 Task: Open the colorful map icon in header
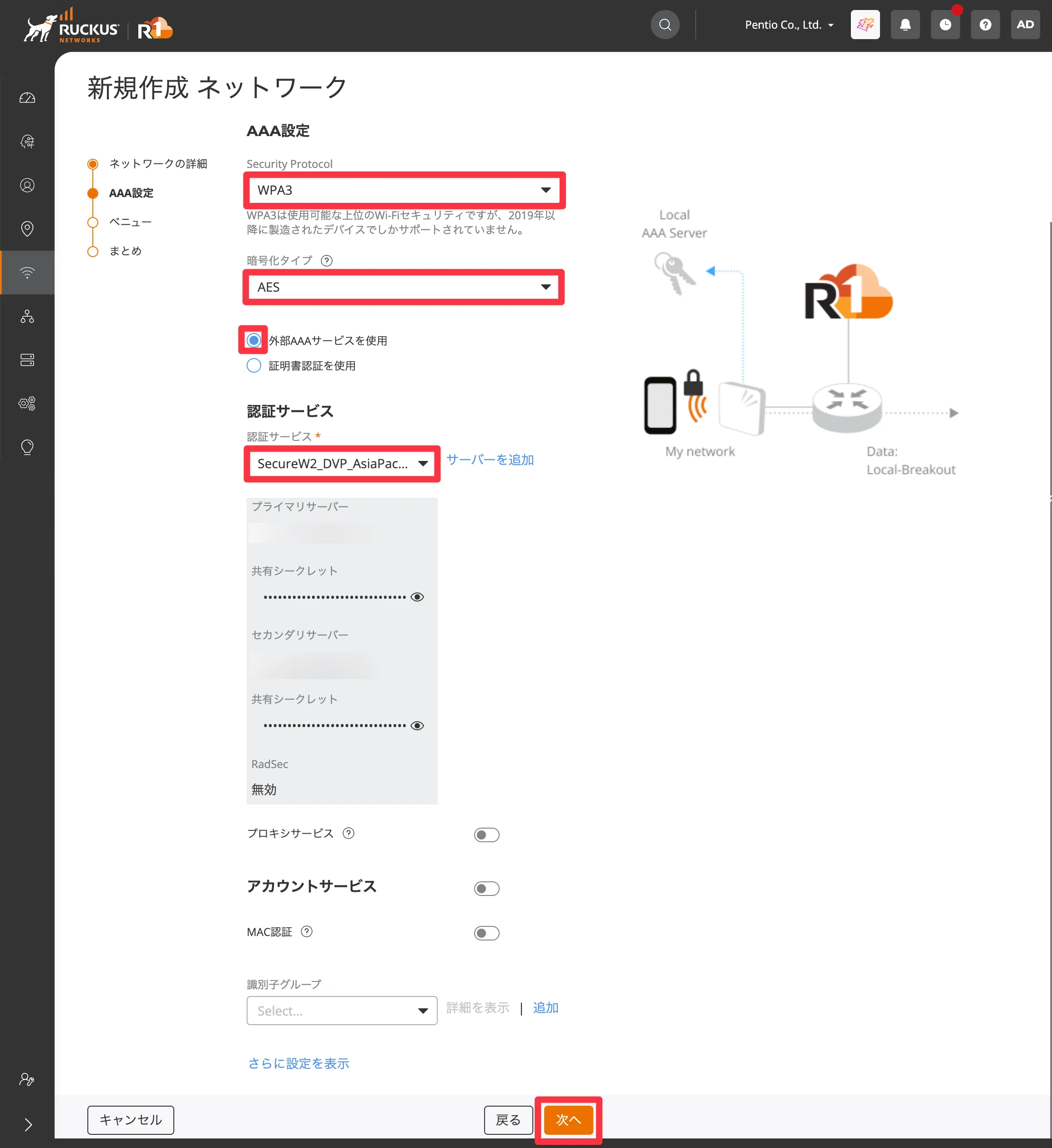click(865, 25)
